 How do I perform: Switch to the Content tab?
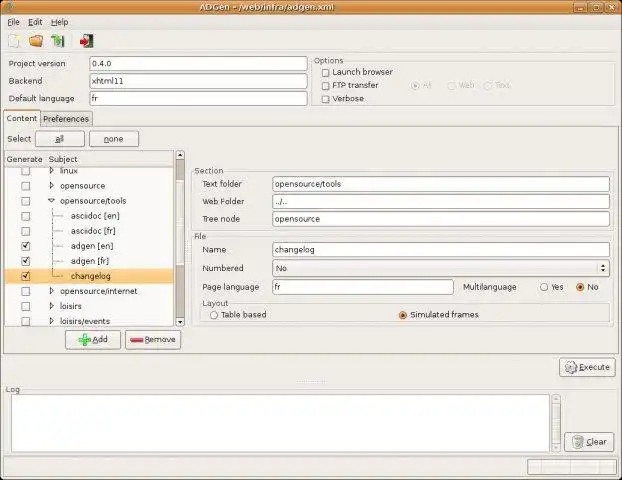[x=22, y=118]
